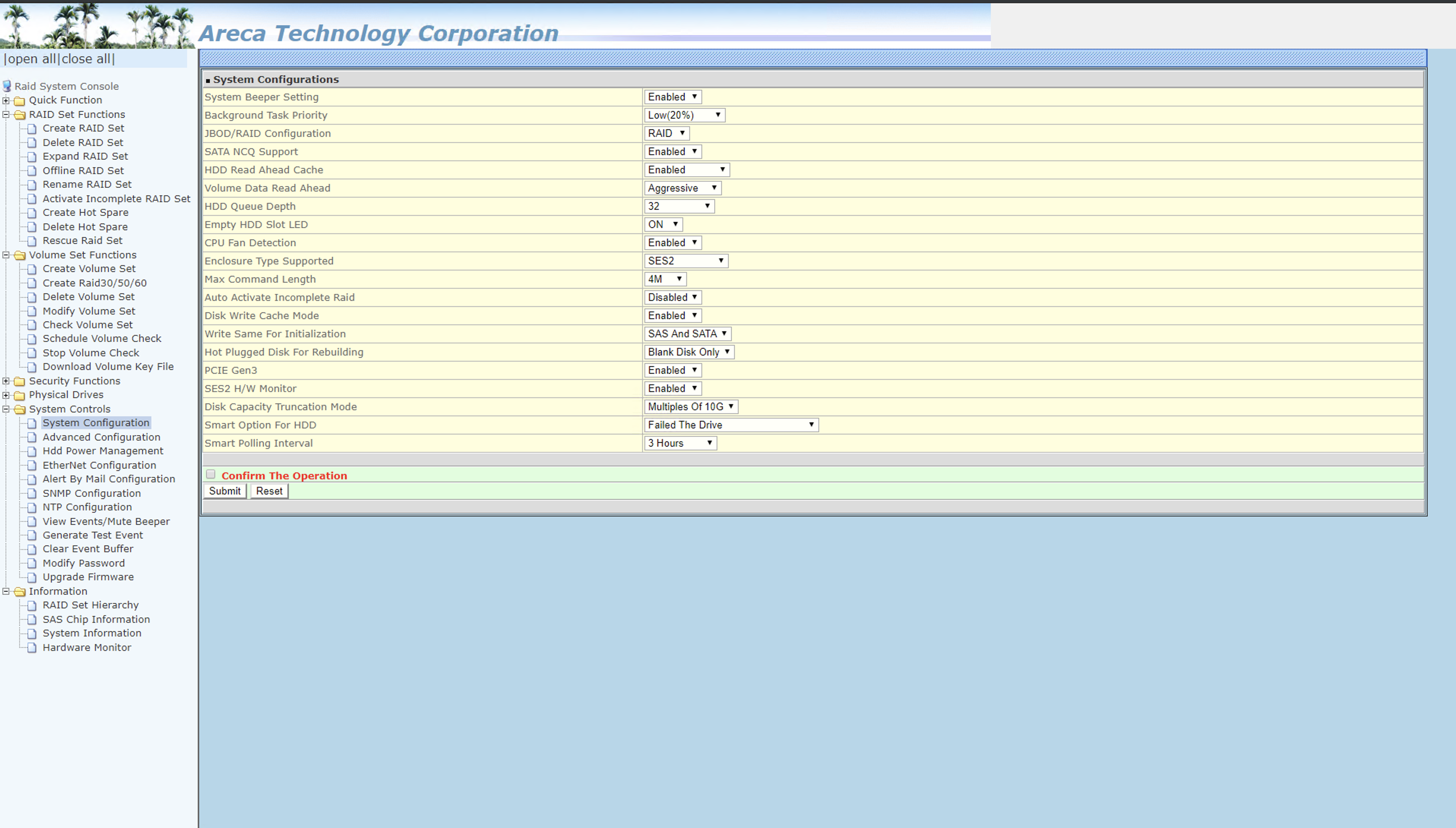Viewport: 1456px width, 828px height.
Task: Click the page icon beside Create RAID Set
Action: click(x=32, y=128)
